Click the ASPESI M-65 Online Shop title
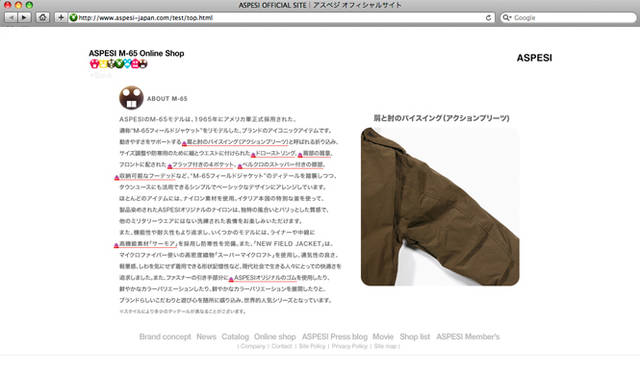The image size is (640, 373). click(136, 53)
